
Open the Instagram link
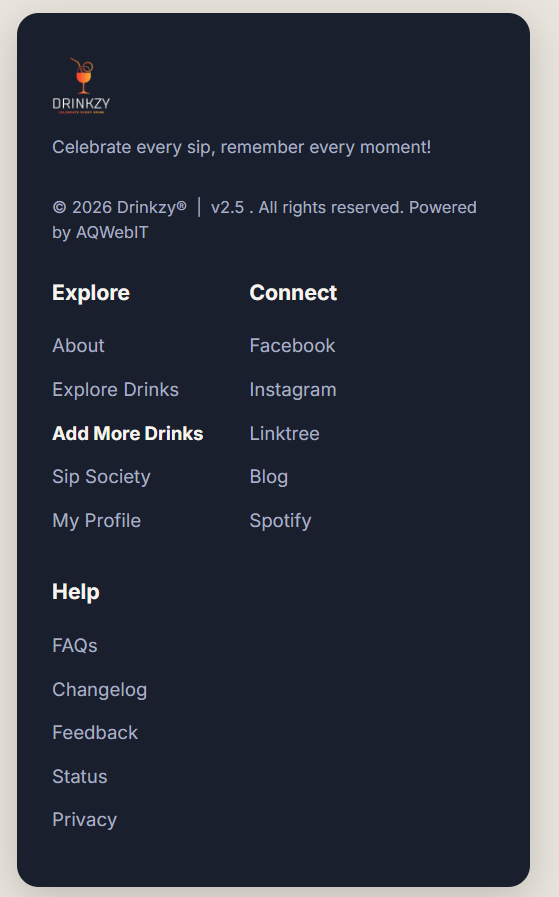coord(293,390)
